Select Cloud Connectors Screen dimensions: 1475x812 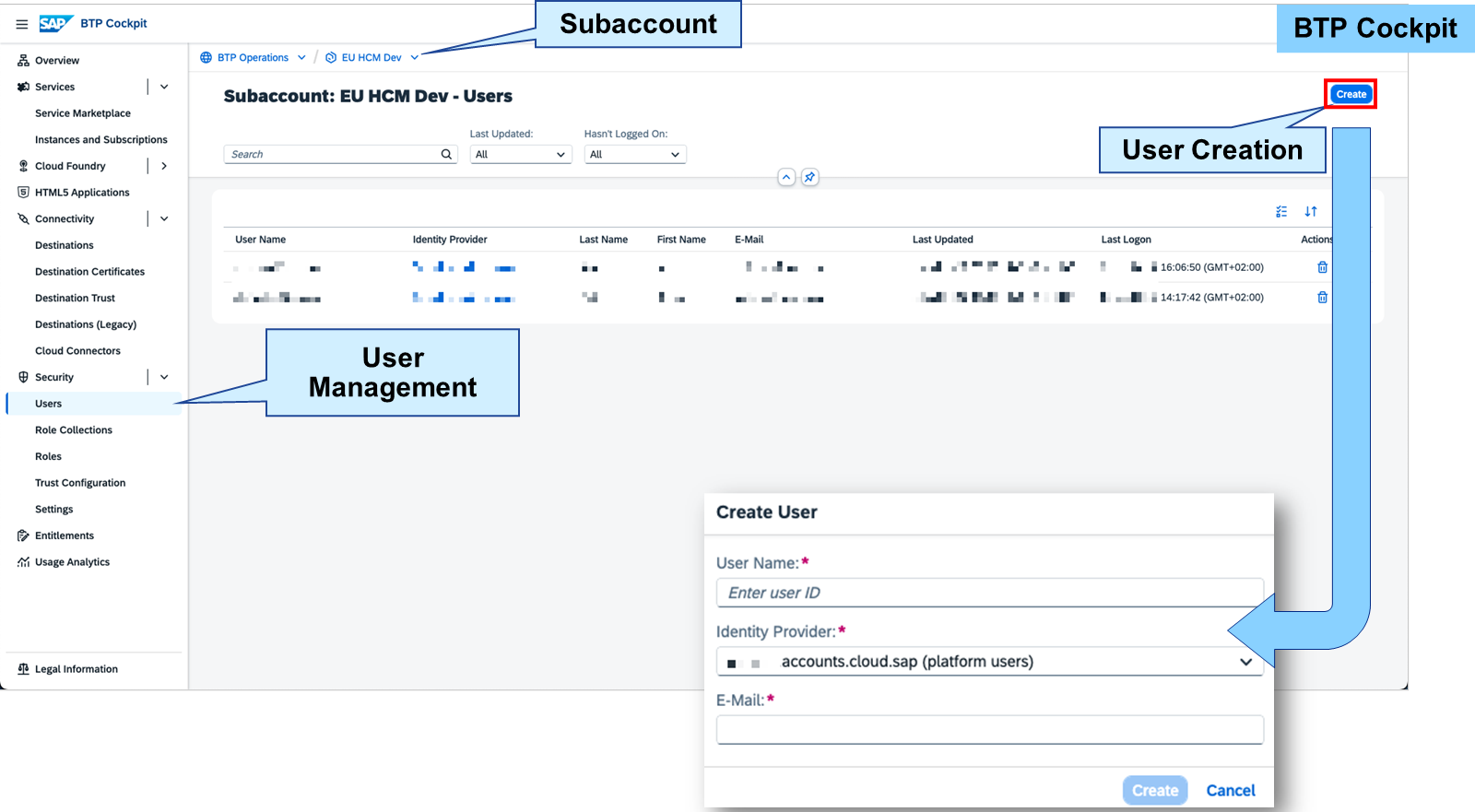pyautogui.click(x=77, y=351)
